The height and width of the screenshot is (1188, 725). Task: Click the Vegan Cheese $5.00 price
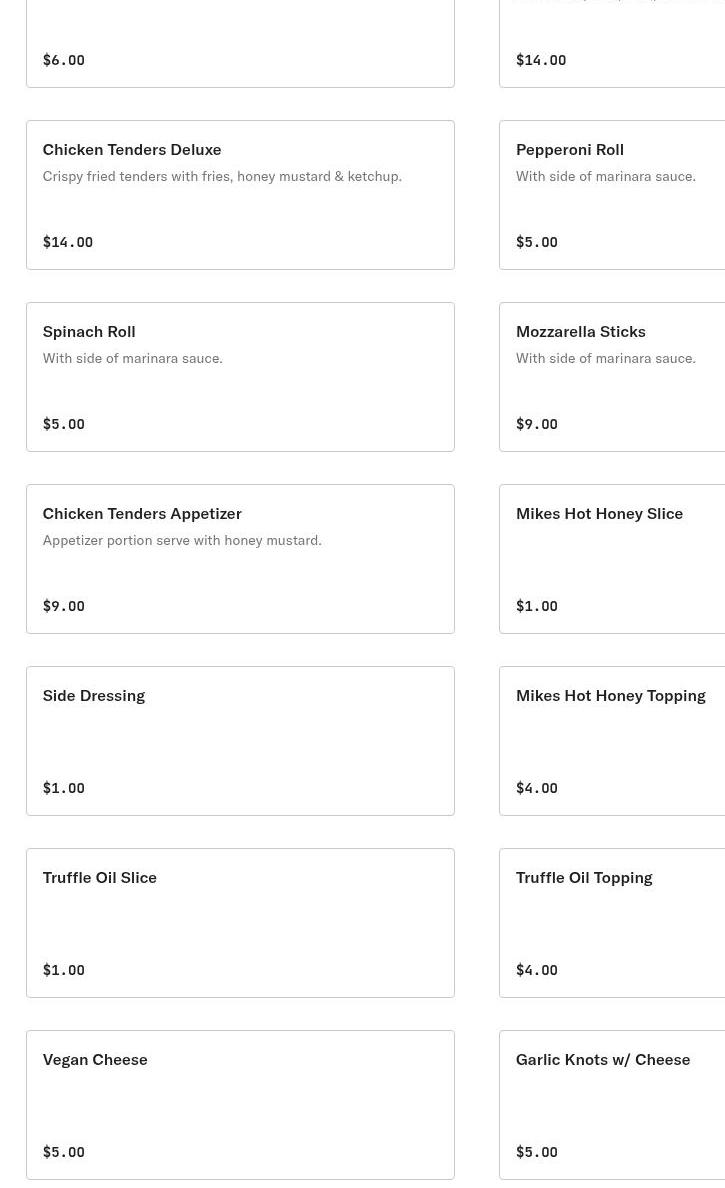click(x=64, y=1152)
